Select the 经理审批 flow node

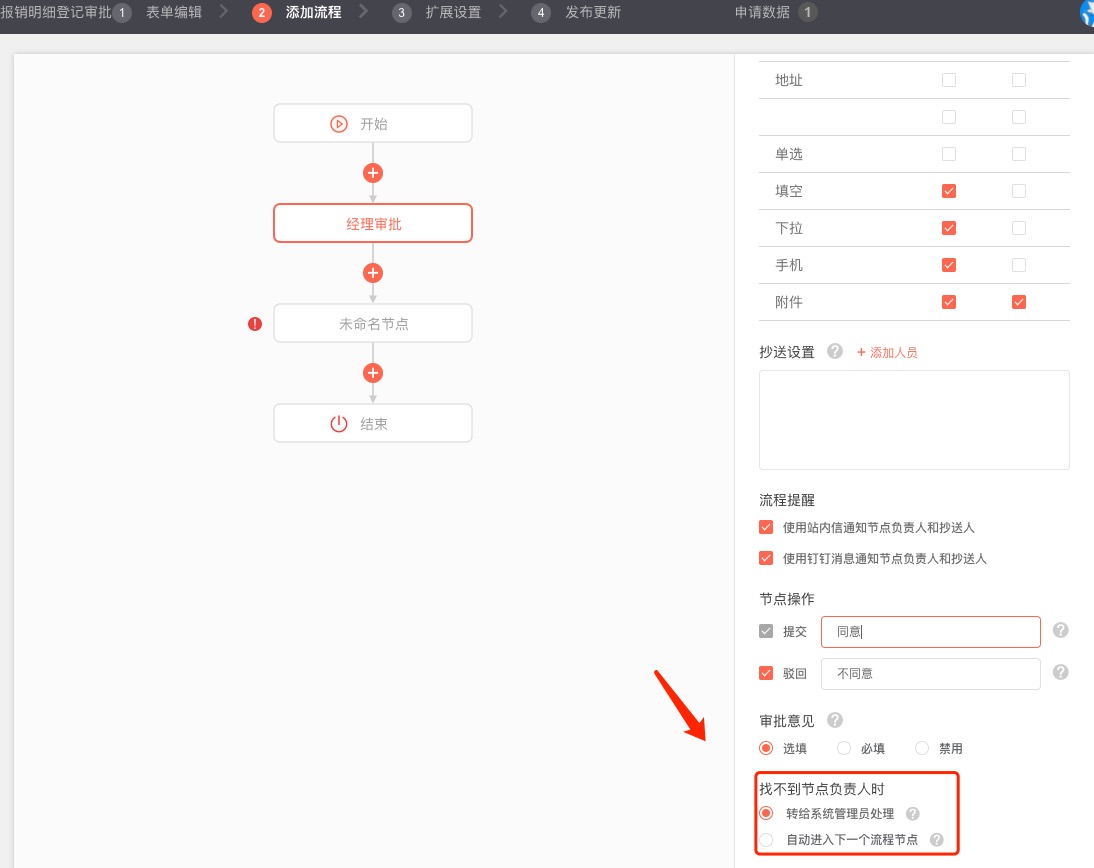tap(373, 223)
